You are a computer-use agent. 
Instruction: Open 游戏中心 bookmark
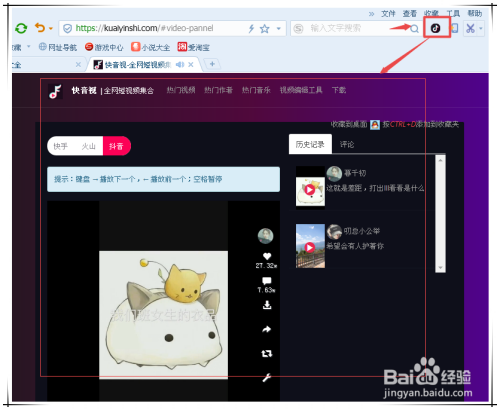[x=104, y=47]
